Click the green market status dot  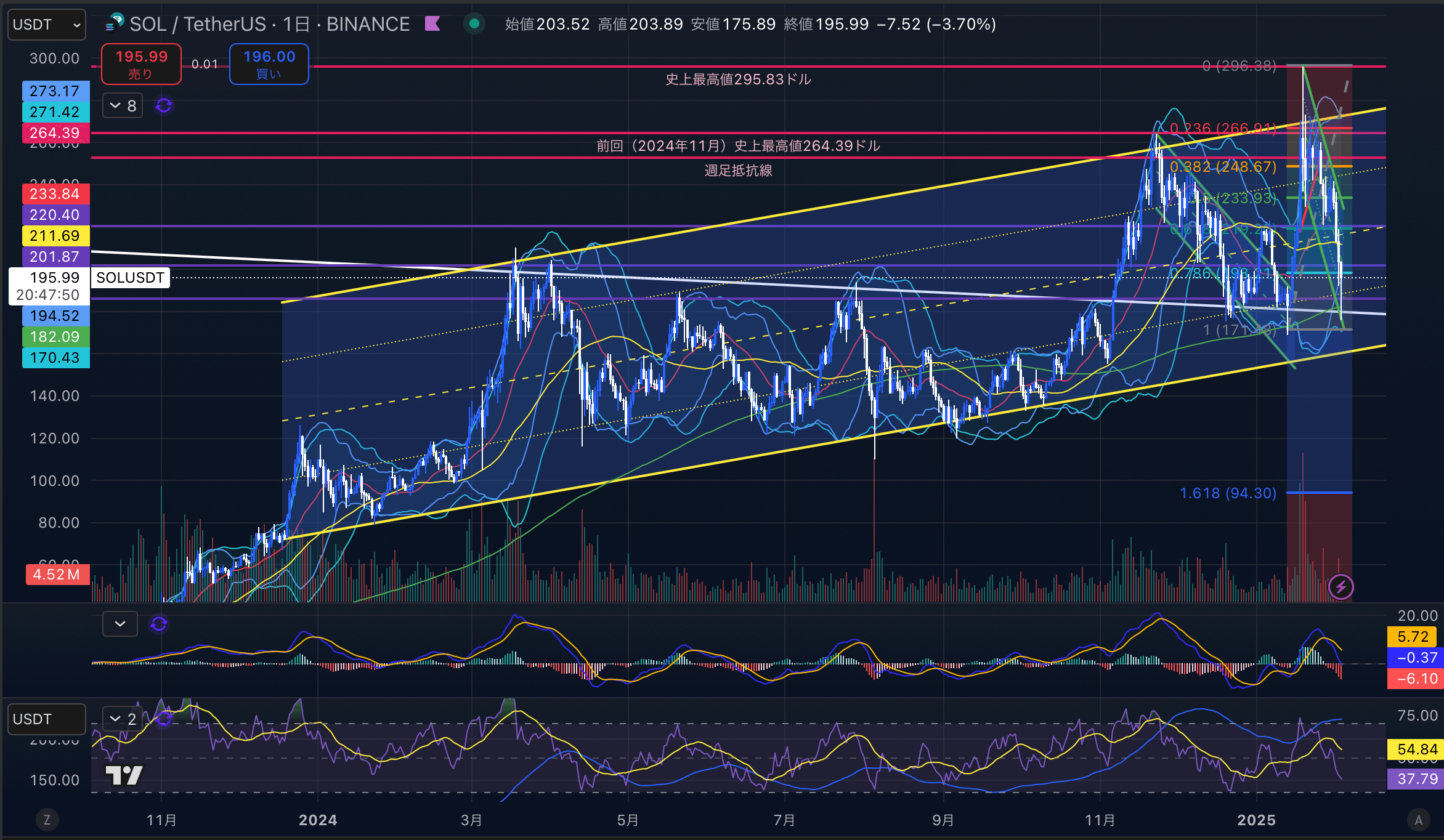[474, 24]
